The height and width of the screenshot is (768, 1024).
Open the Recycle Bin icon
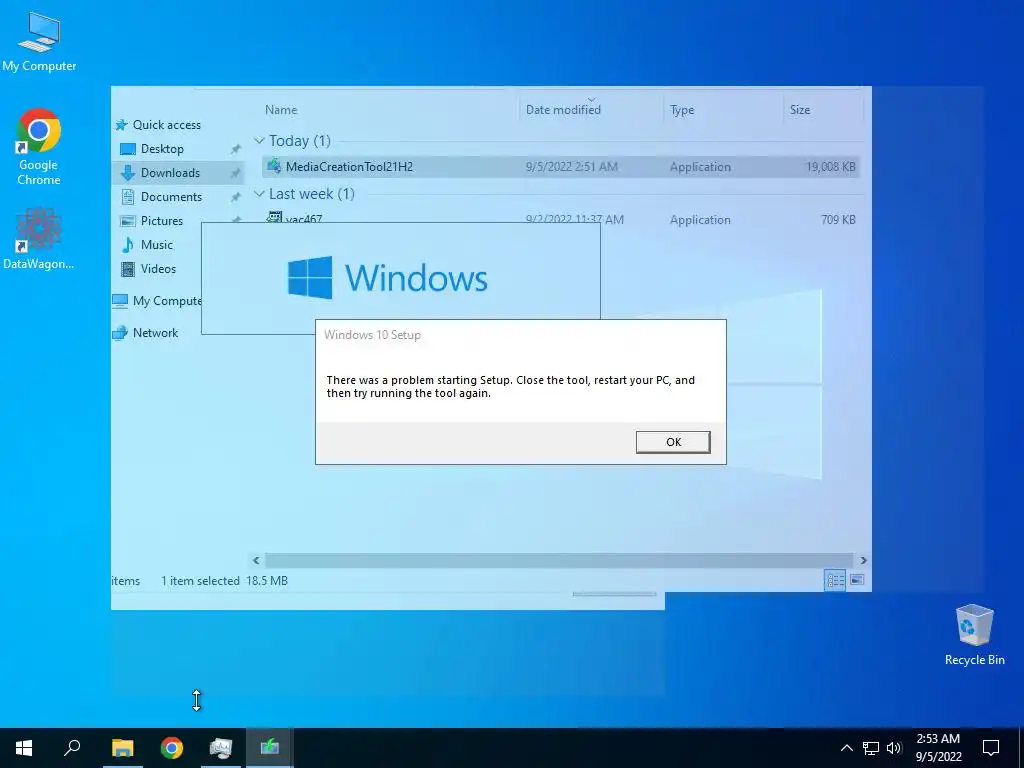tap(974, 635)
